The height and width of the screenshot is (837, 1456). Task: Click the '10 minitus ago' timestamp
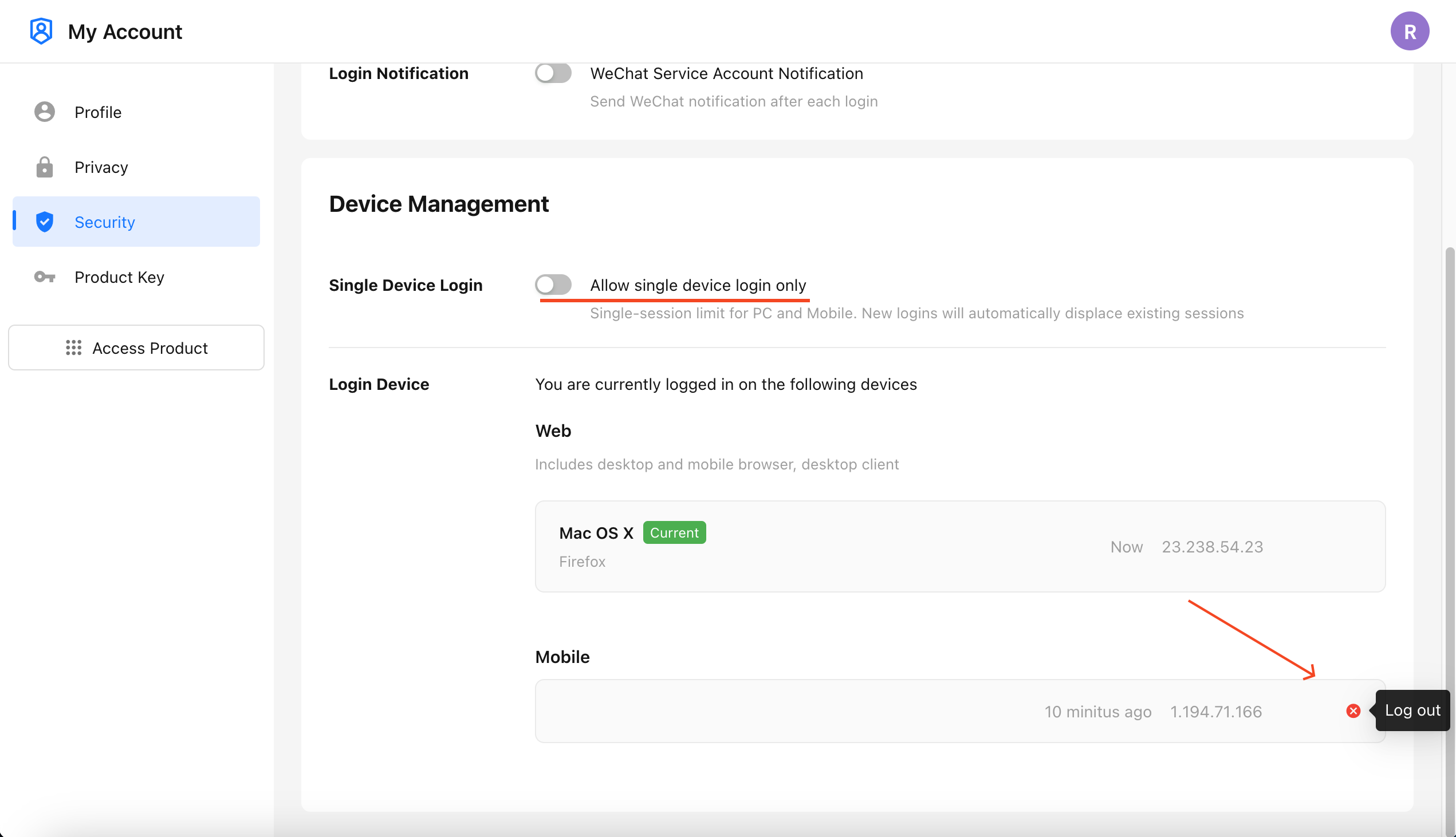[x=1098, y=712]
